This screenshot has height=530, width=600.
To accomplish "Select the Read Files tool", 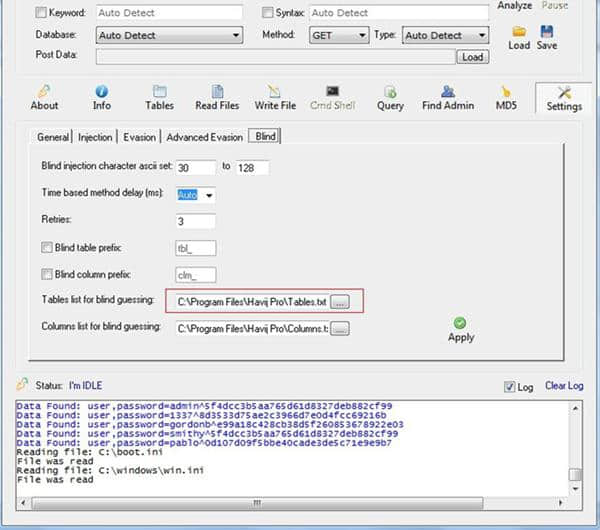I will 218,91.
